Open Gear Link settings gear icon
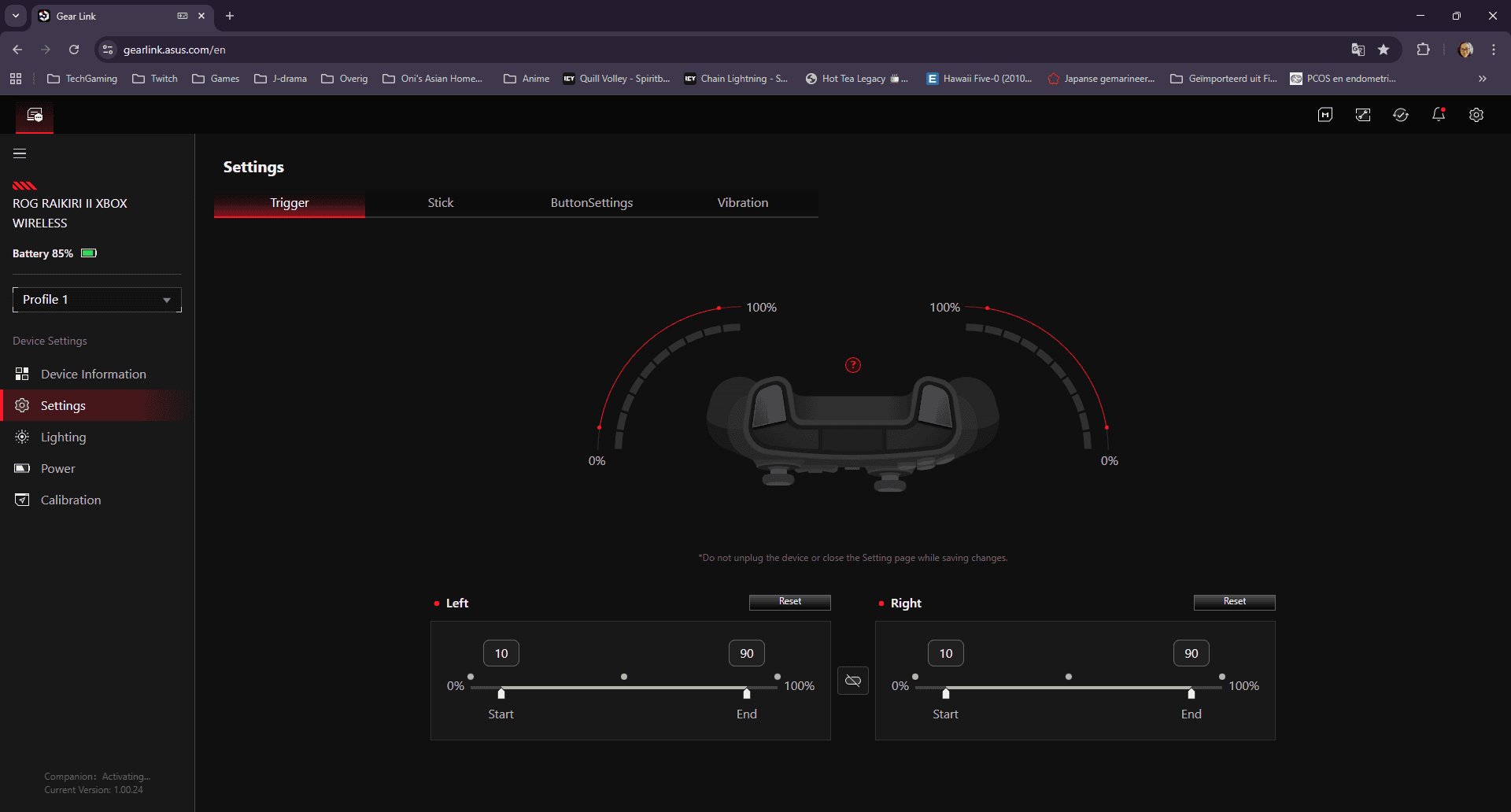 [x=1476, y=115]
